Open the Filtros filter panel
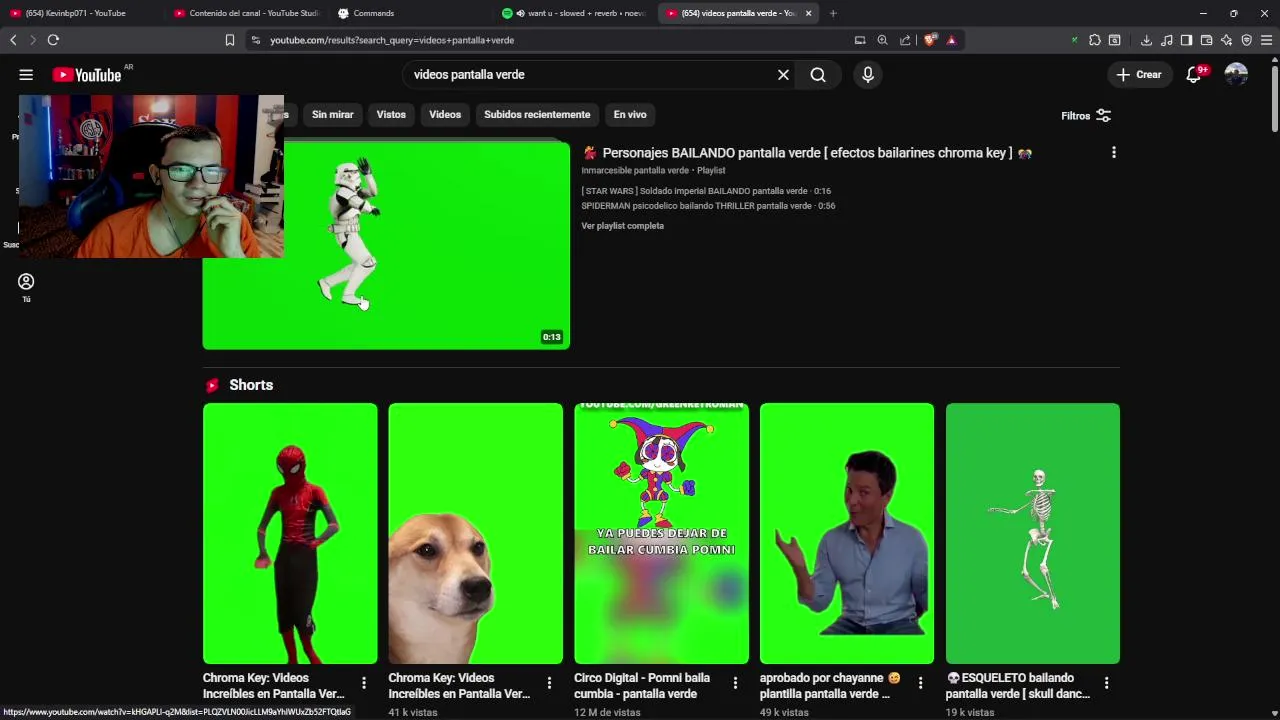This screenshot has width=1280, height=720. click(1086, 116)
